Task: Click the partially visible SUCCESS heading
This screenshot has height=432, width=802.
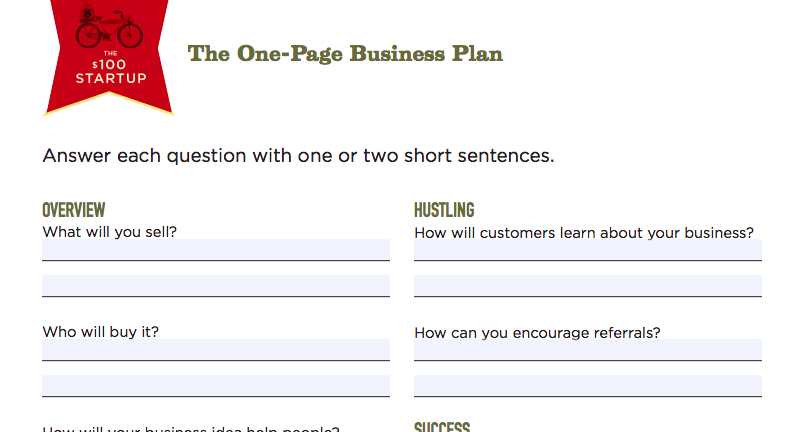Action: [x=442, y=427]
